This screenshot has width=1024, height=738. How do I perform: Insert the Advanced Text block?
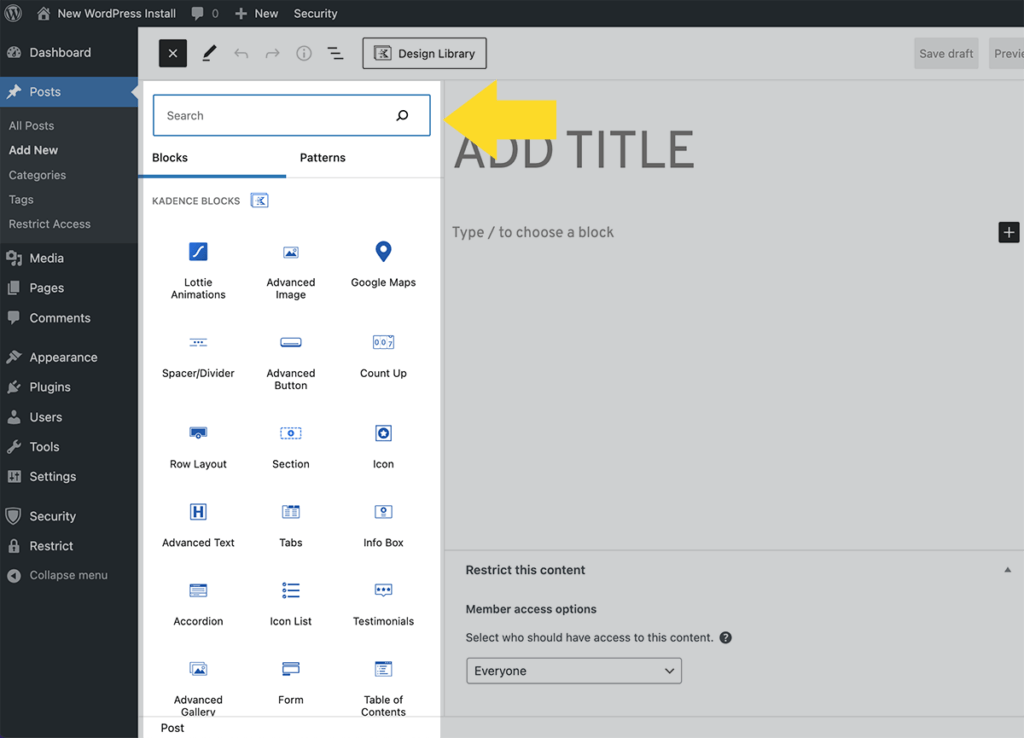(198, 526)
